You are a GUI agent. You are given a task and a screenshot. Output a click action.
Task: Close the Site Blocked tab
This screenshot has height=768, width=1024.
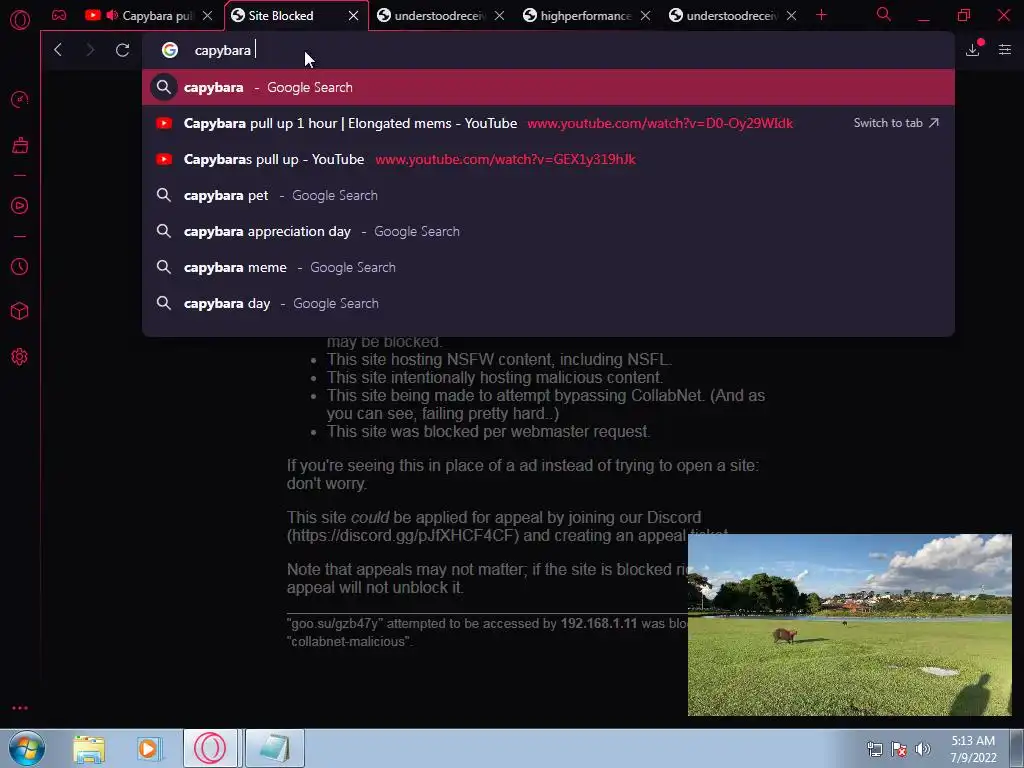coord(353,16)
